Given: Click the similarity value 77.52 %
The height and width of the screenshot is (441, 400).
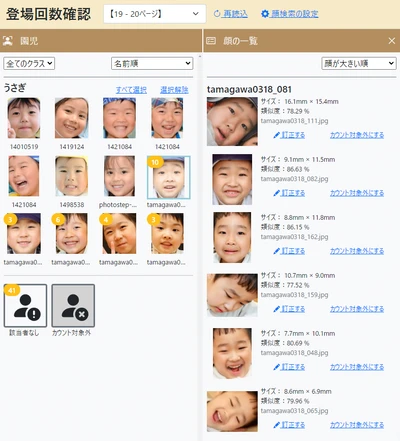Looking at the screenshot, I should (298, 285).
